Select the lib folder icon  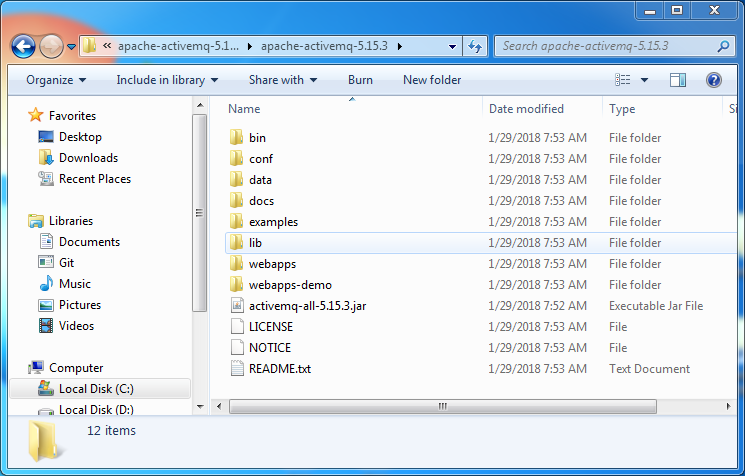tap(237, 242)
